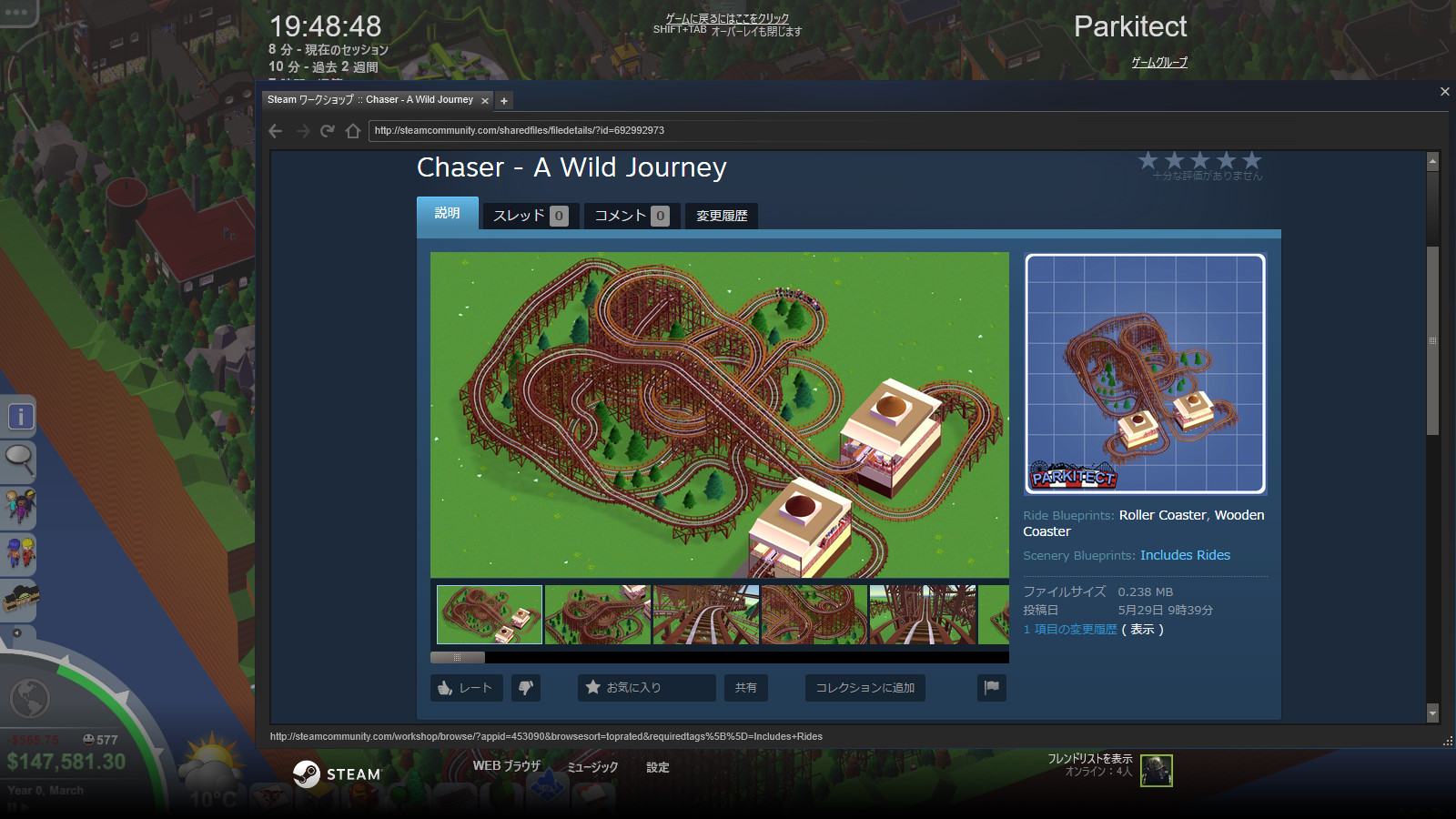Click the five-star rating display
The width and height of the screenshot is (1456, 819).
click(1200, 161)
